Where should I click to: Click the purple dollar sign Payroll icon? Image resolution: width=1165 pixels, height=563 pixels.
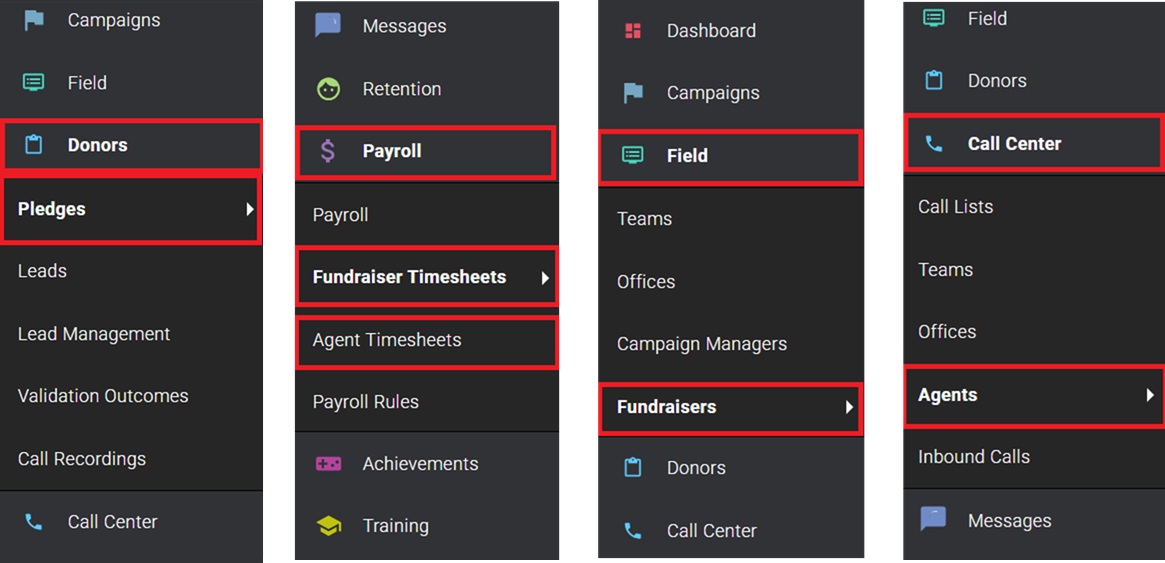[328, 152]
